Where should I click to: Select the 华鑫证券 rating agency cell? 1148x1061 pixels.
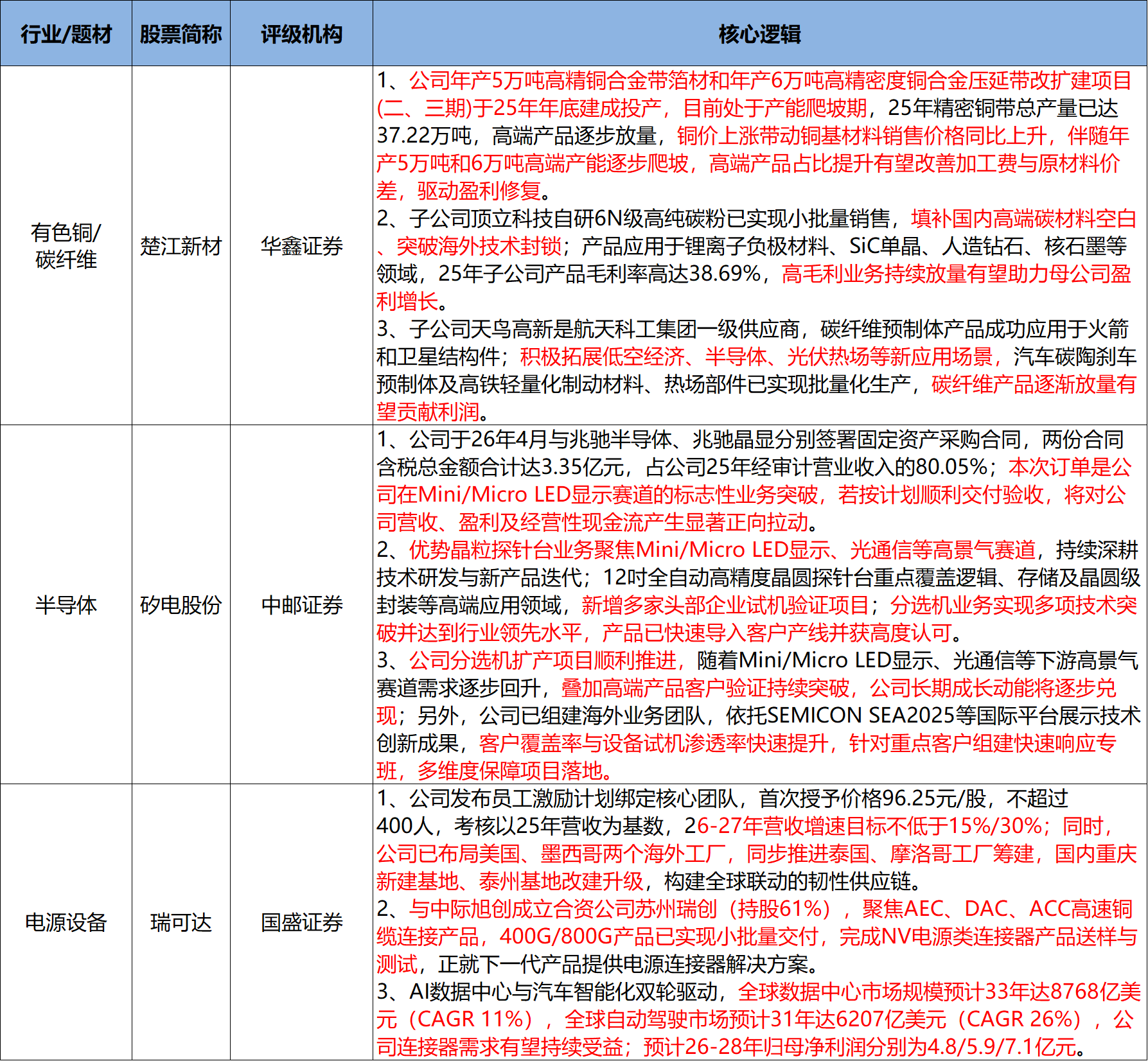301,245
